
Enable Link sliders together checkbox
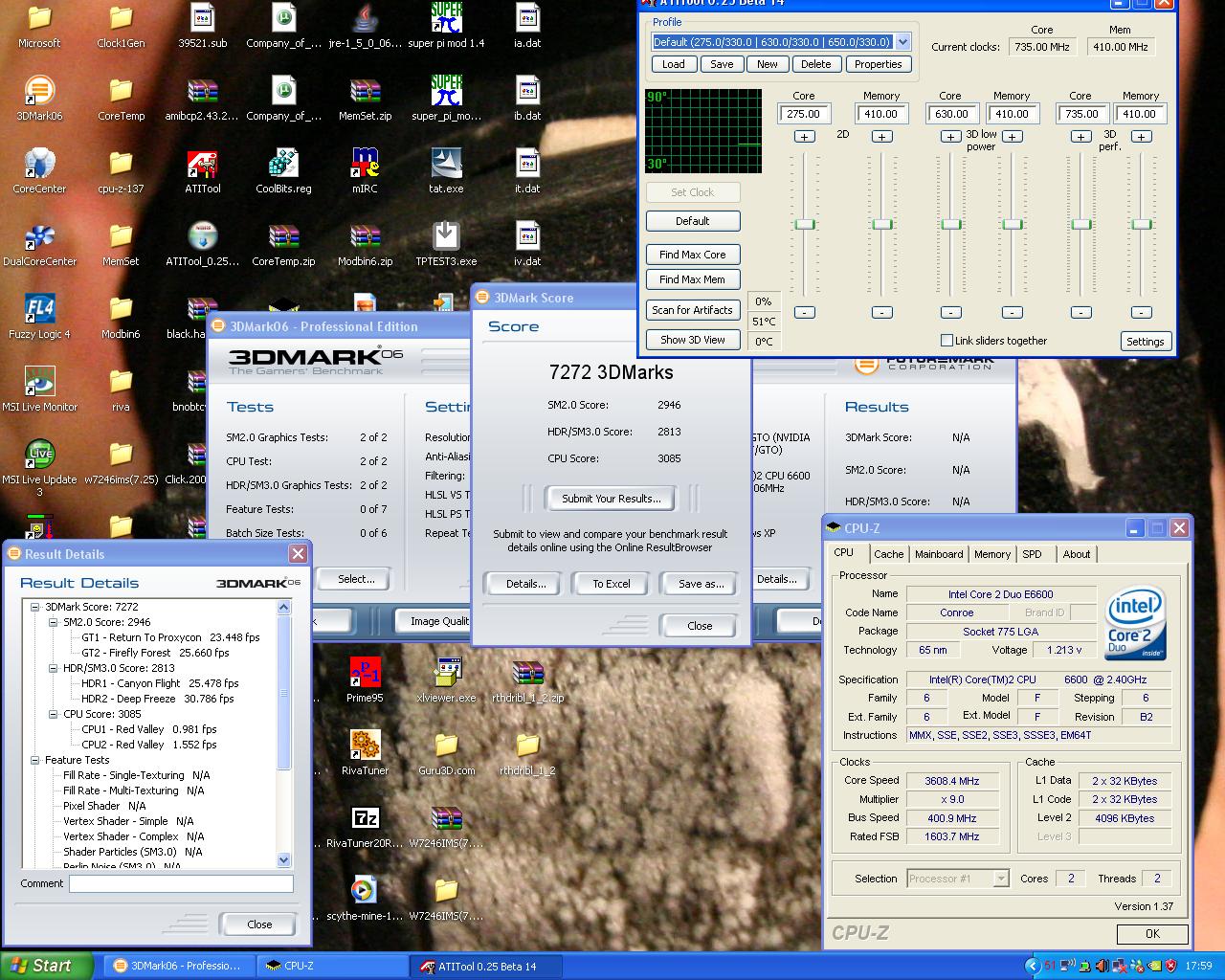click(x=947, y=341)
